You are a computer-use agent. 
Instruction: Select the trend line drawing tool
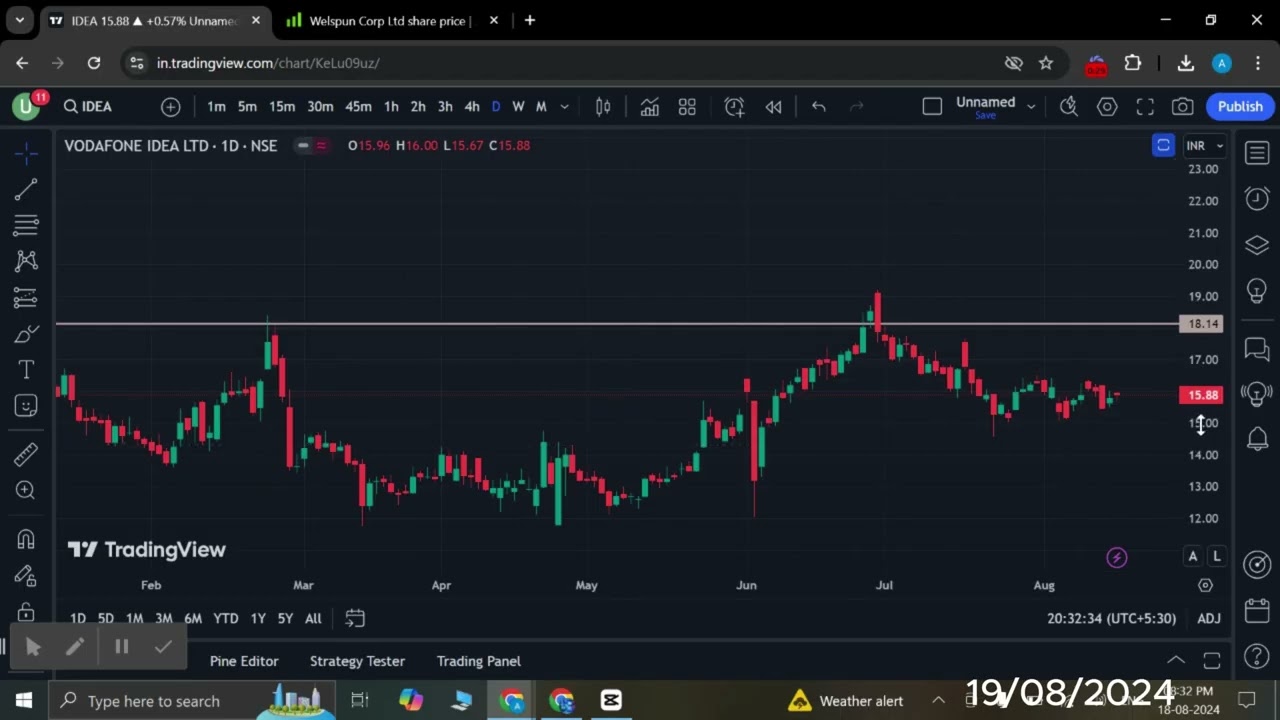[27, 189]
